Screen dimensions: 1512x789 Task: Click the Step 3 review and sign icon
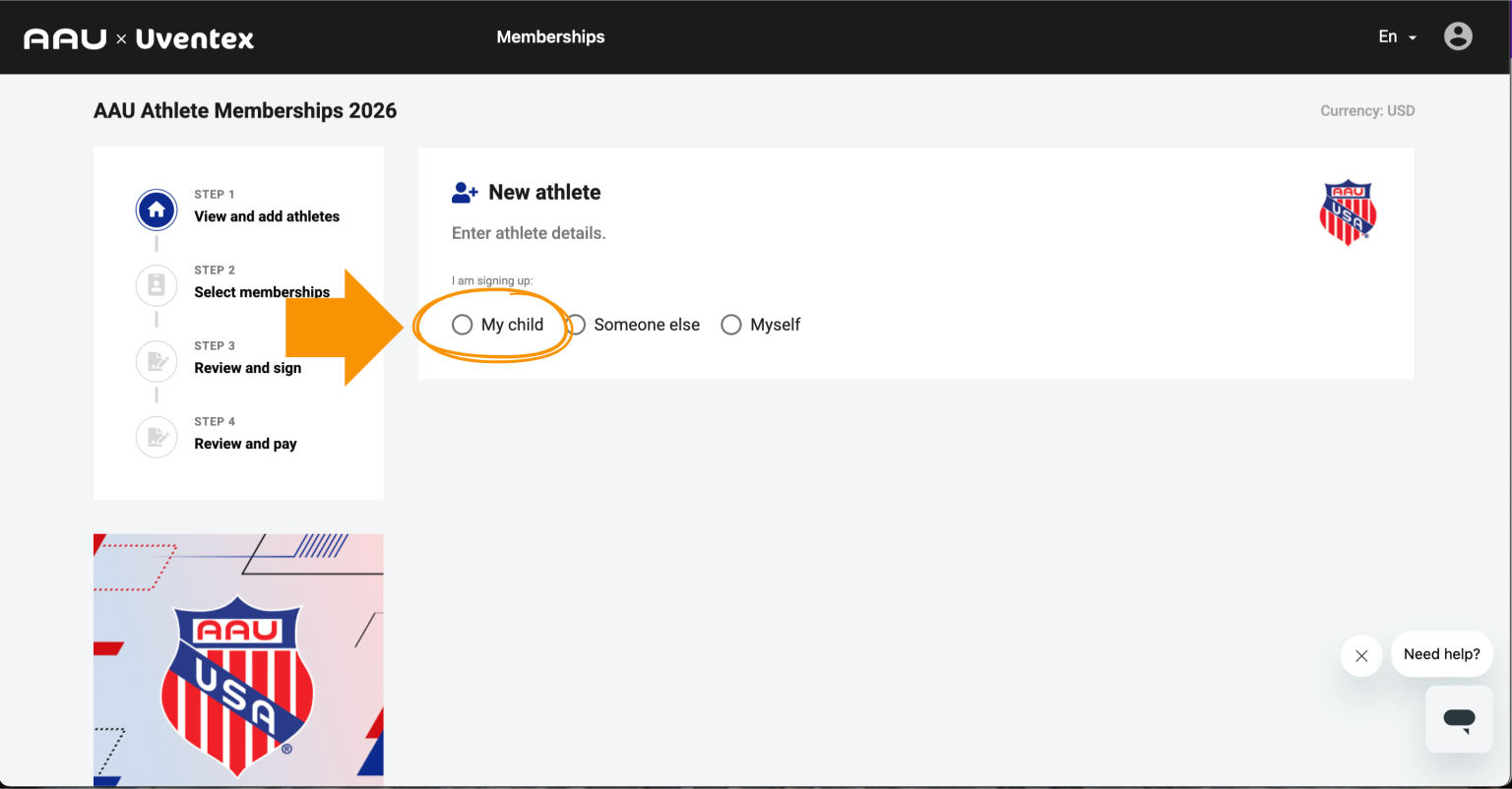tap(157, 361)
